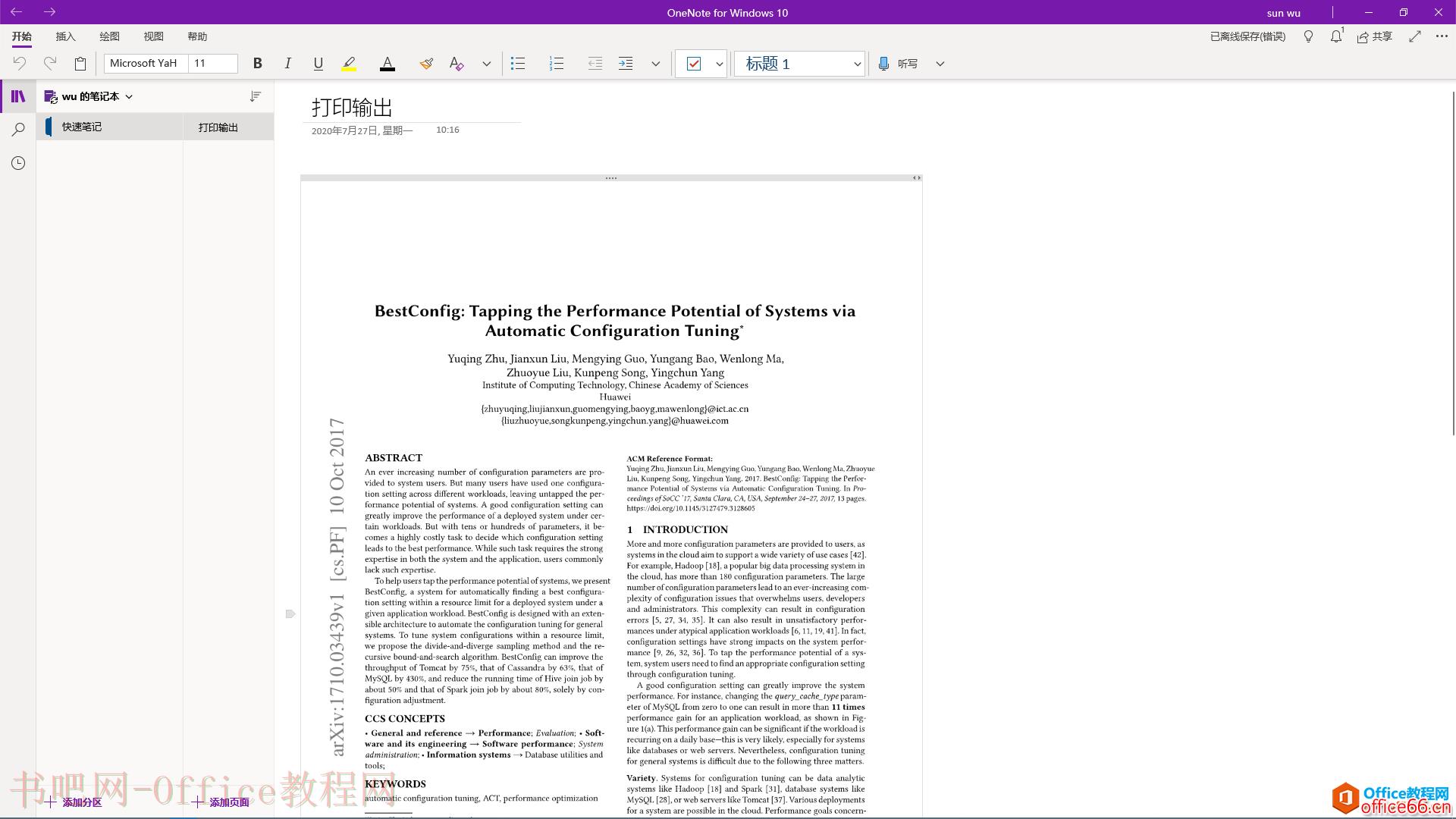The image size is (1456, 819).
Task: Open the 绘图 ribbon tab
Action: pyautogui.click(x=110, y=36)
